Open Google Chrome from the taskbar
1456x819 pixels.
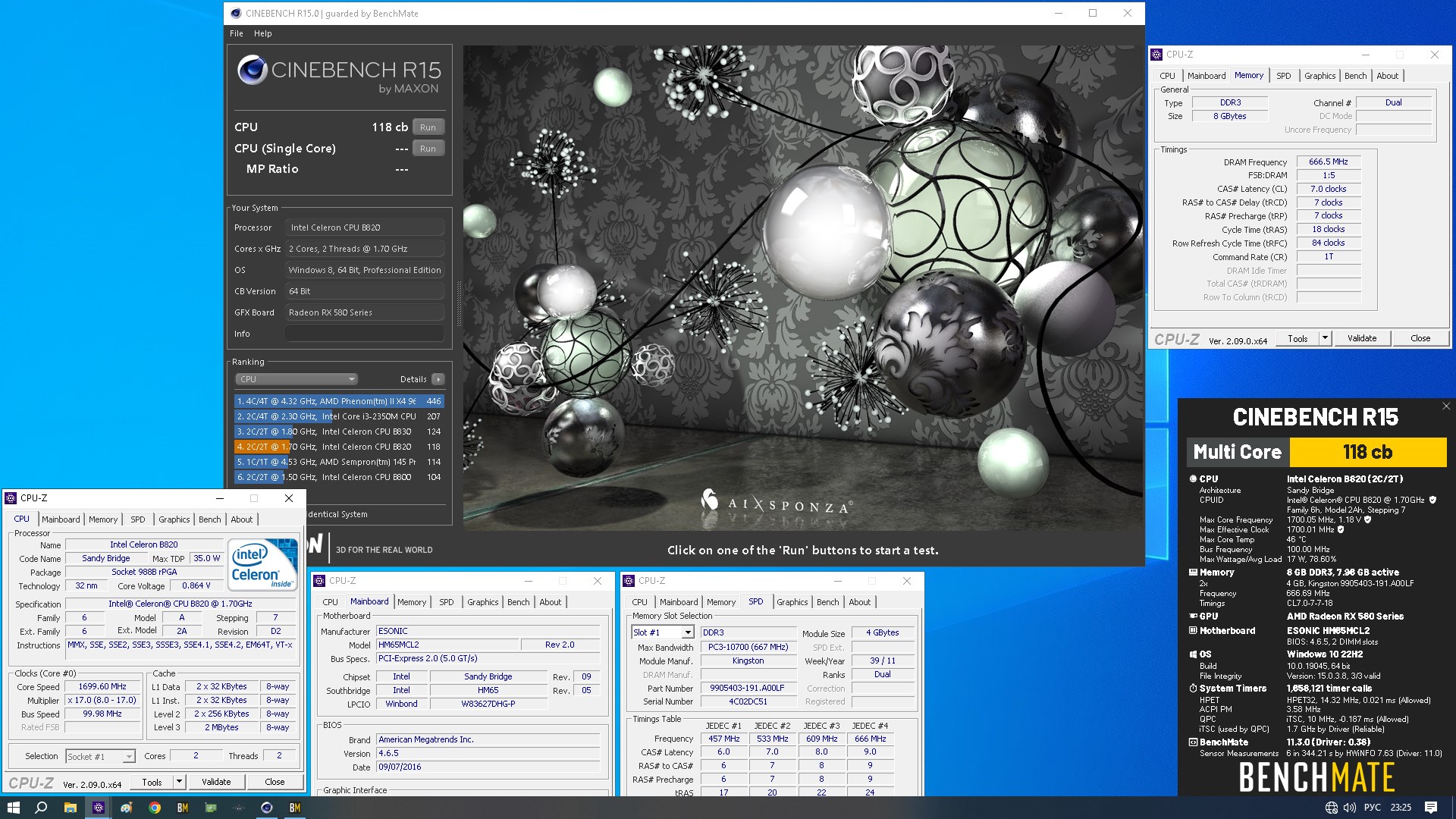coord(155,808)
